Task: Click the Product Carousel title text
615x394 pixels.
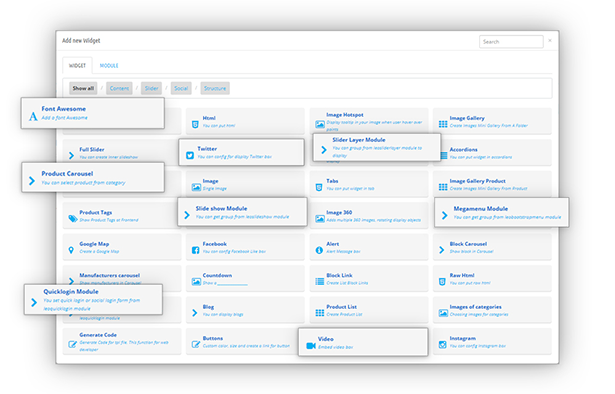Action: pos(67,173)
